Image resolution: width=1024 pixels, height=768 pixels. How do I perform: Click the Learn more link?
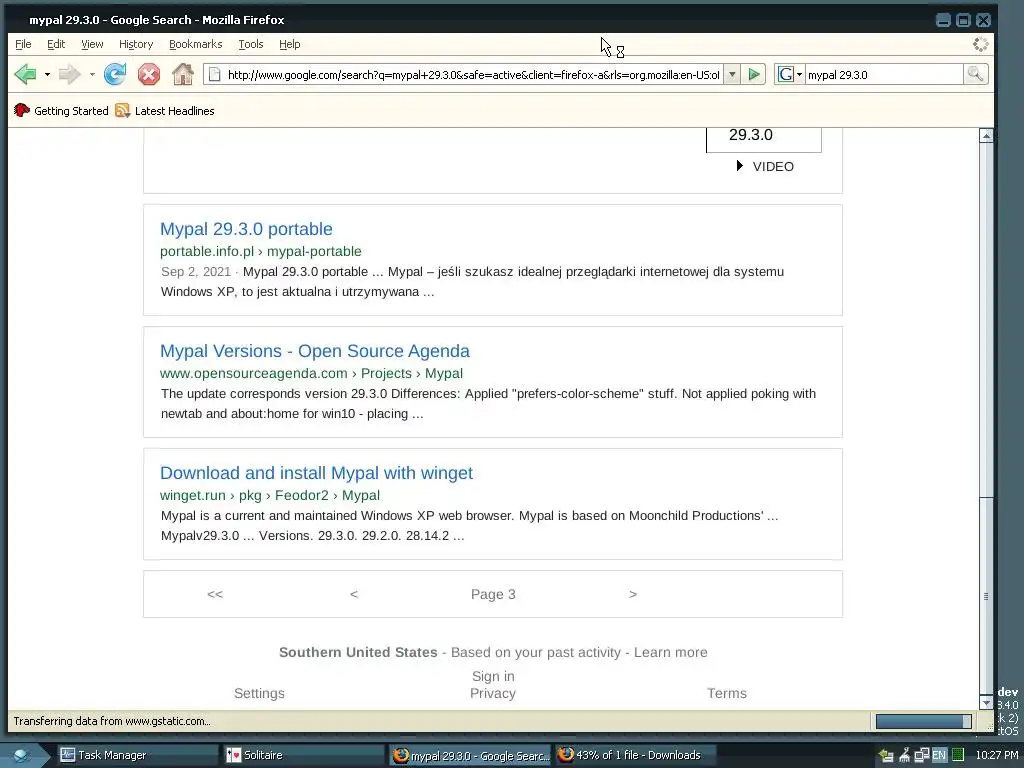pyautogui.click(x=671, y=652)
